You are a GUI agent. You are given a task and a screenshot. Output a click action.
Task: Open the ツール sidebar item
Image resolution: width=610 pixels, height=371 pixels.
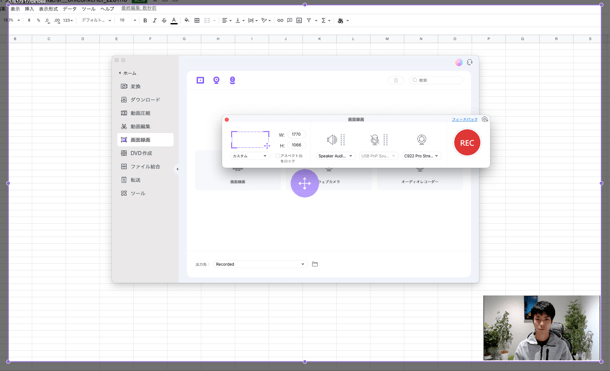coord(145,193)
